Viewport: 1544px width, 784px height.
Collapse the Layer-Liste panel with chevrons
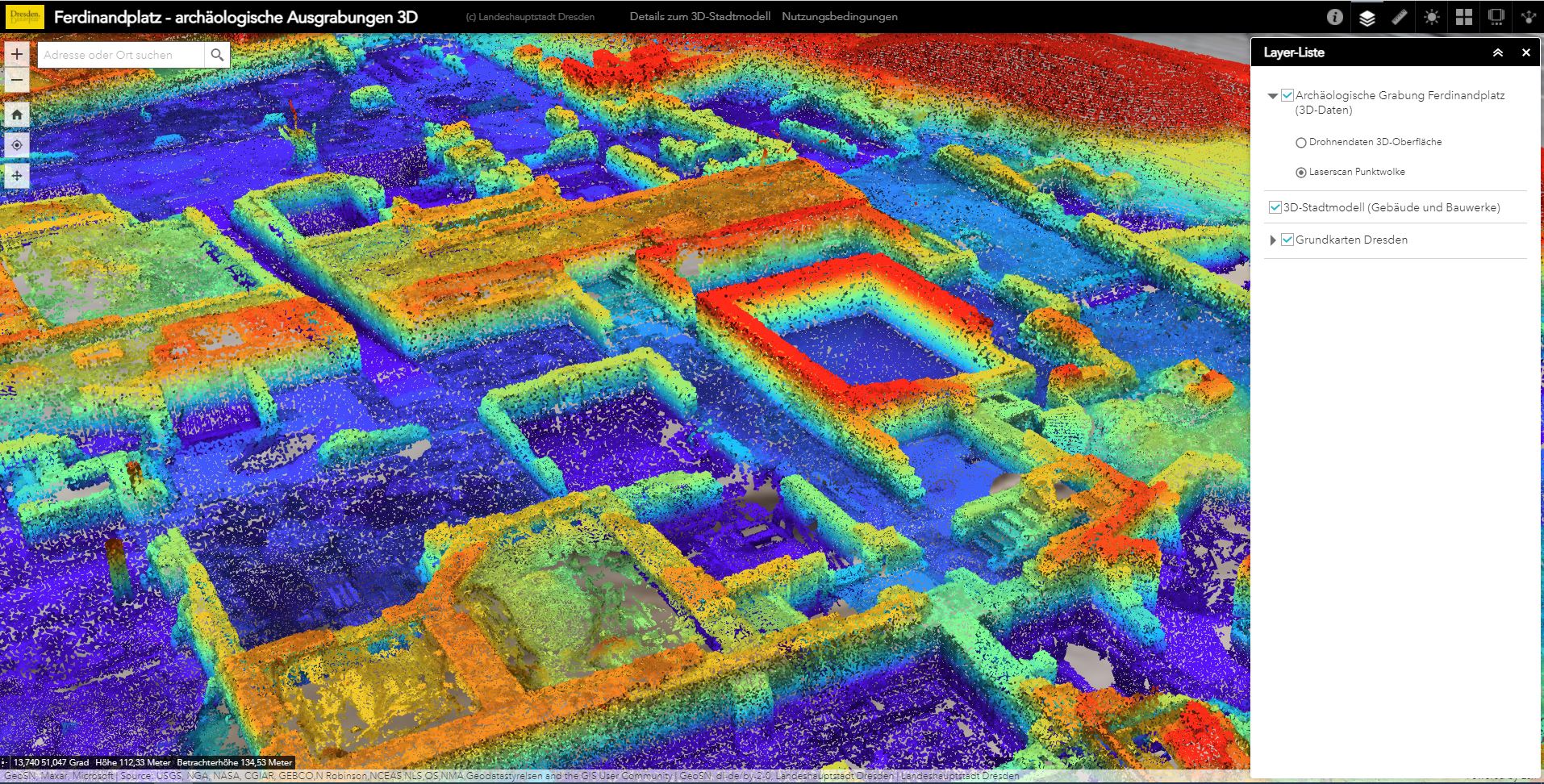click(1497, 52)
